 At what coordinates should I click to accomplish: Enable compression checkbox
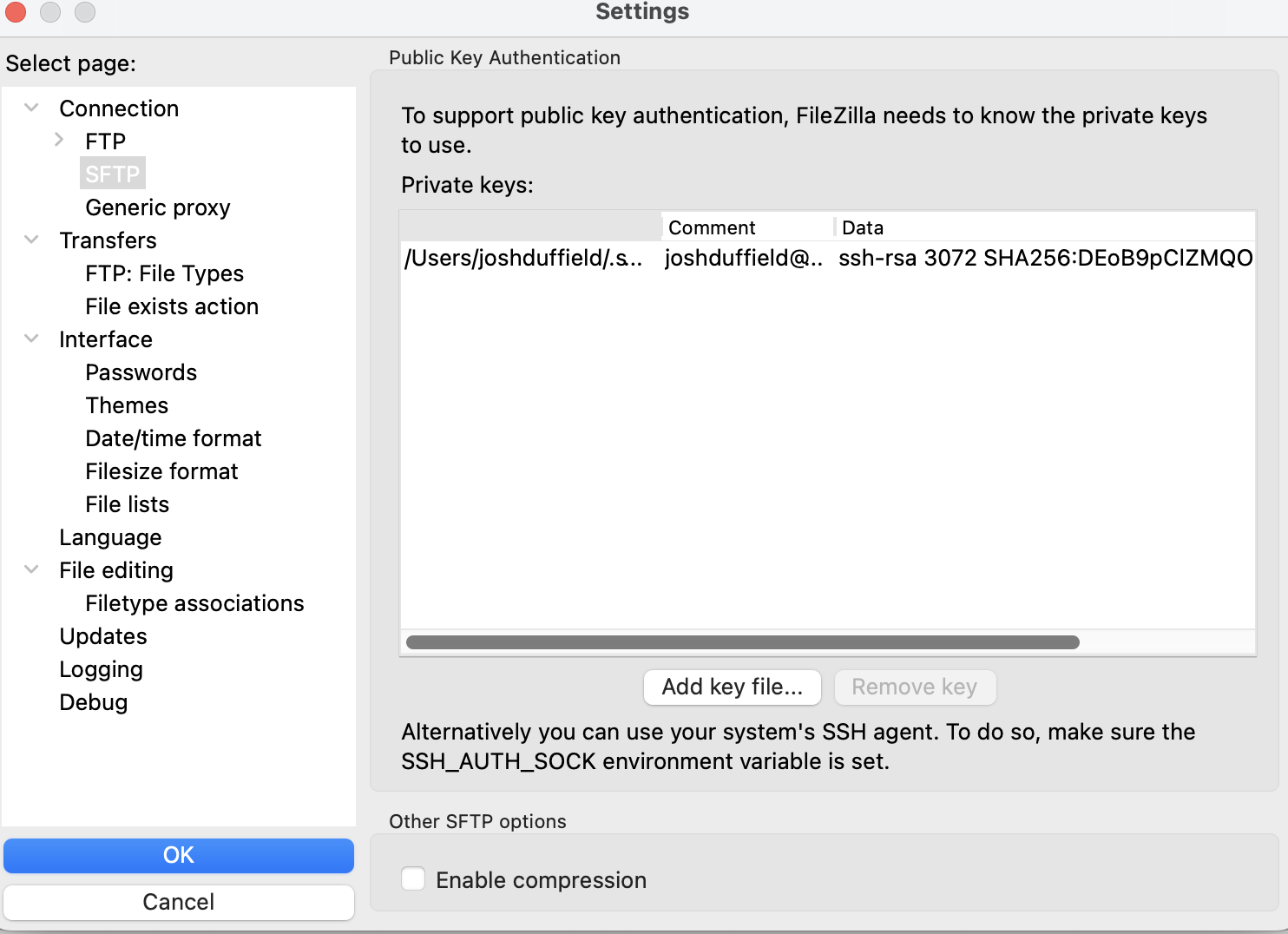(413, 878)
